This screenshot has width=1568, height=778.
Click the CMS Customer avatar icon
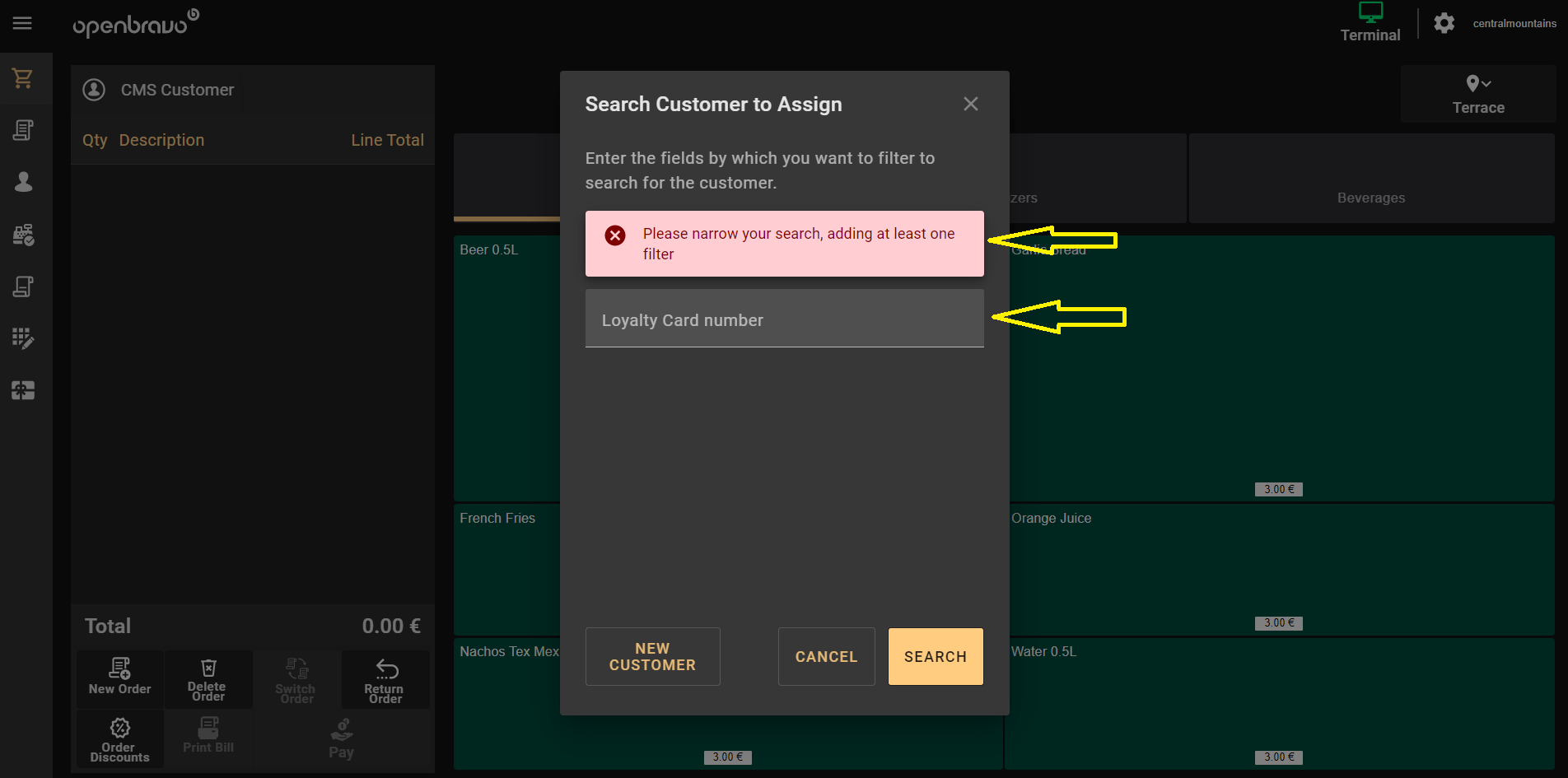click(x=94, y=90)
